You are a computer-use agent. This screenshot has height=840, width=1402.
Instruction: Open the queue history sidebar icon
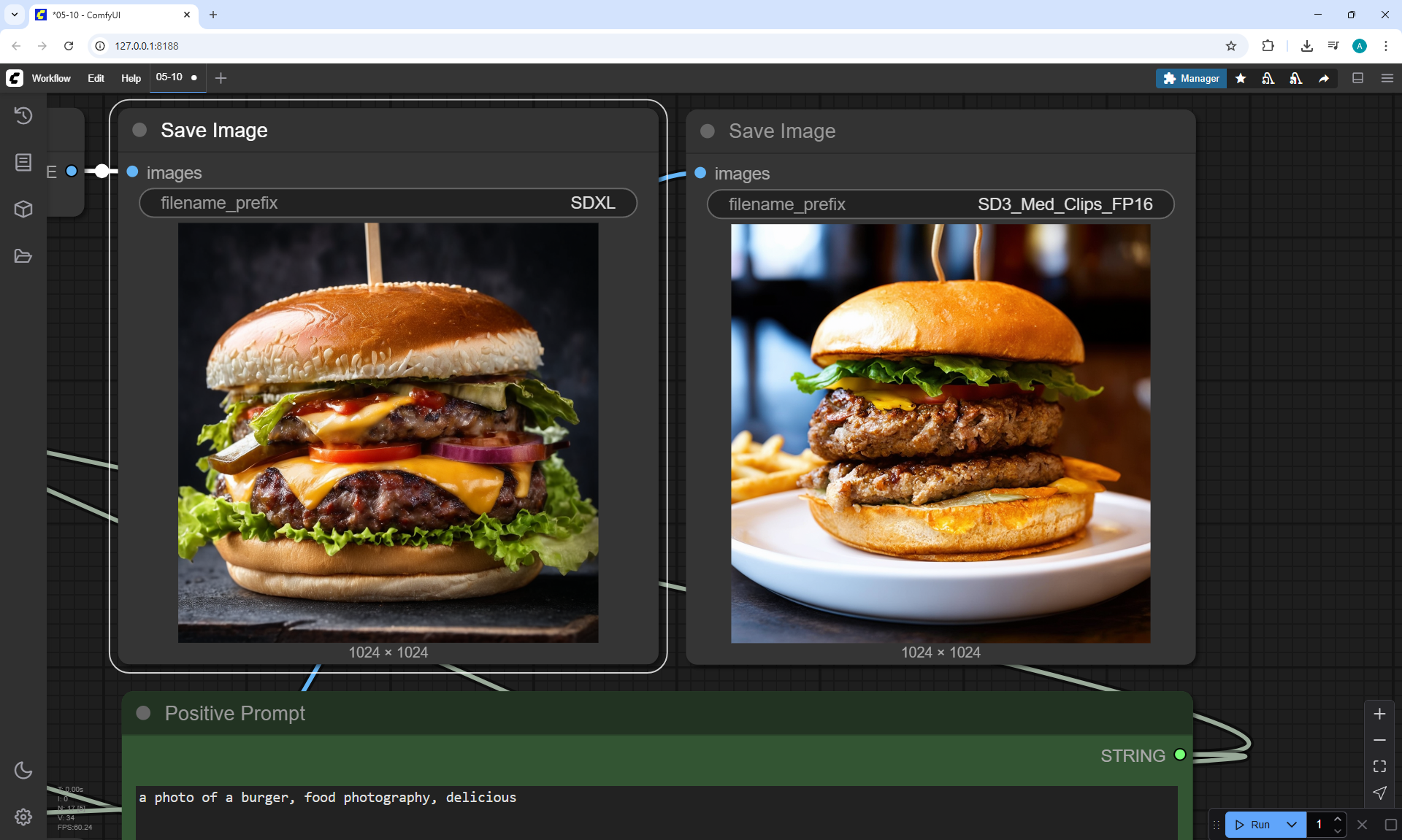click(23, 115)
